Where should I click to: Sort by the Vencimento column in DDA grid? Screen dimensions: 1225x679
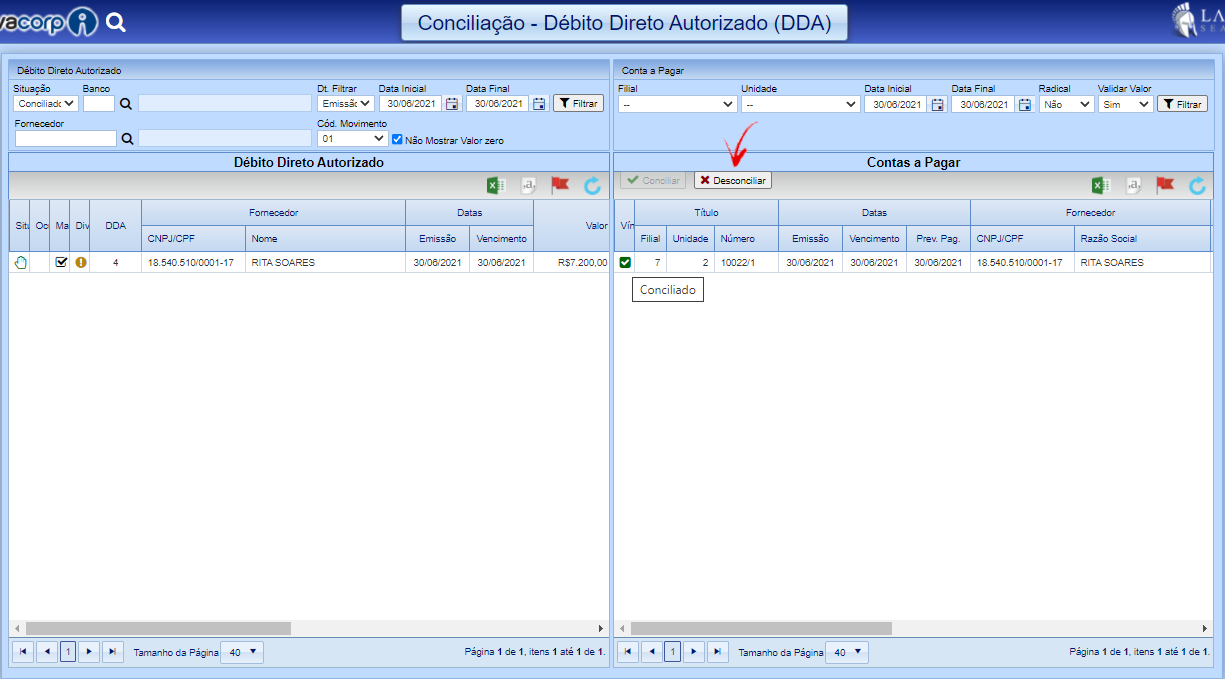501,239
